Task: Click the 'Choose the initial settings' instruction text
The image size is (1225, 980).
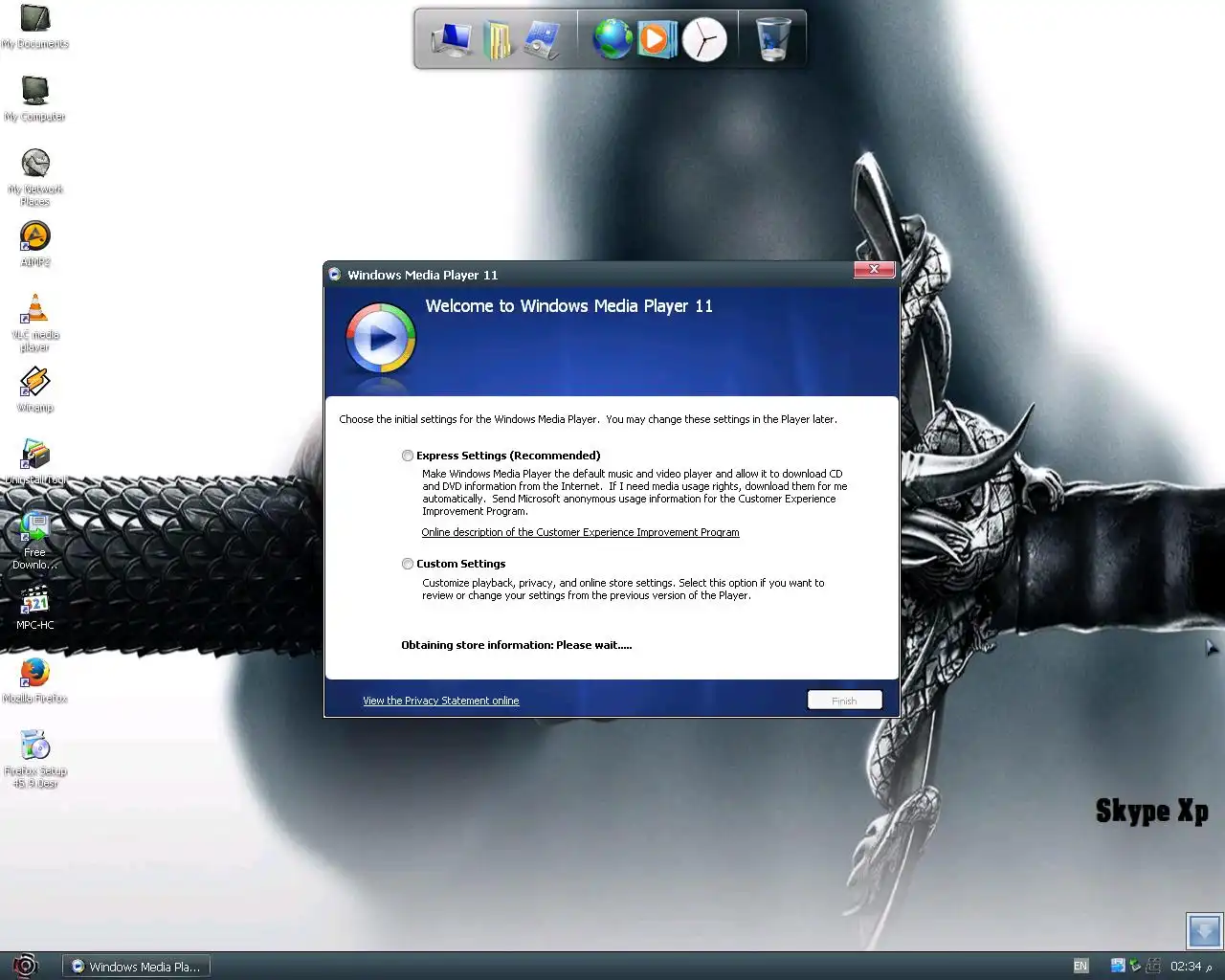Action: (x=588, y=419)
